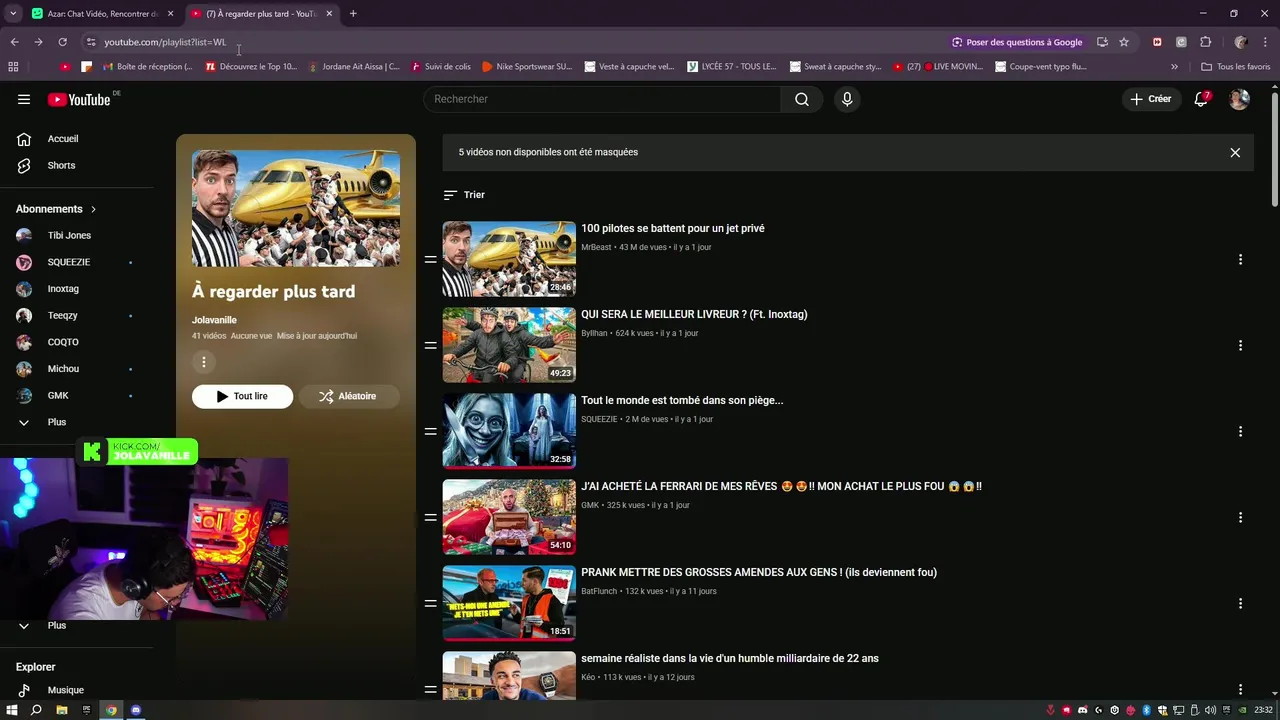This screenshot has height=720, width=1280.
Task: Open the SQUEEZIE subscription channel
Action: point(69,262)
